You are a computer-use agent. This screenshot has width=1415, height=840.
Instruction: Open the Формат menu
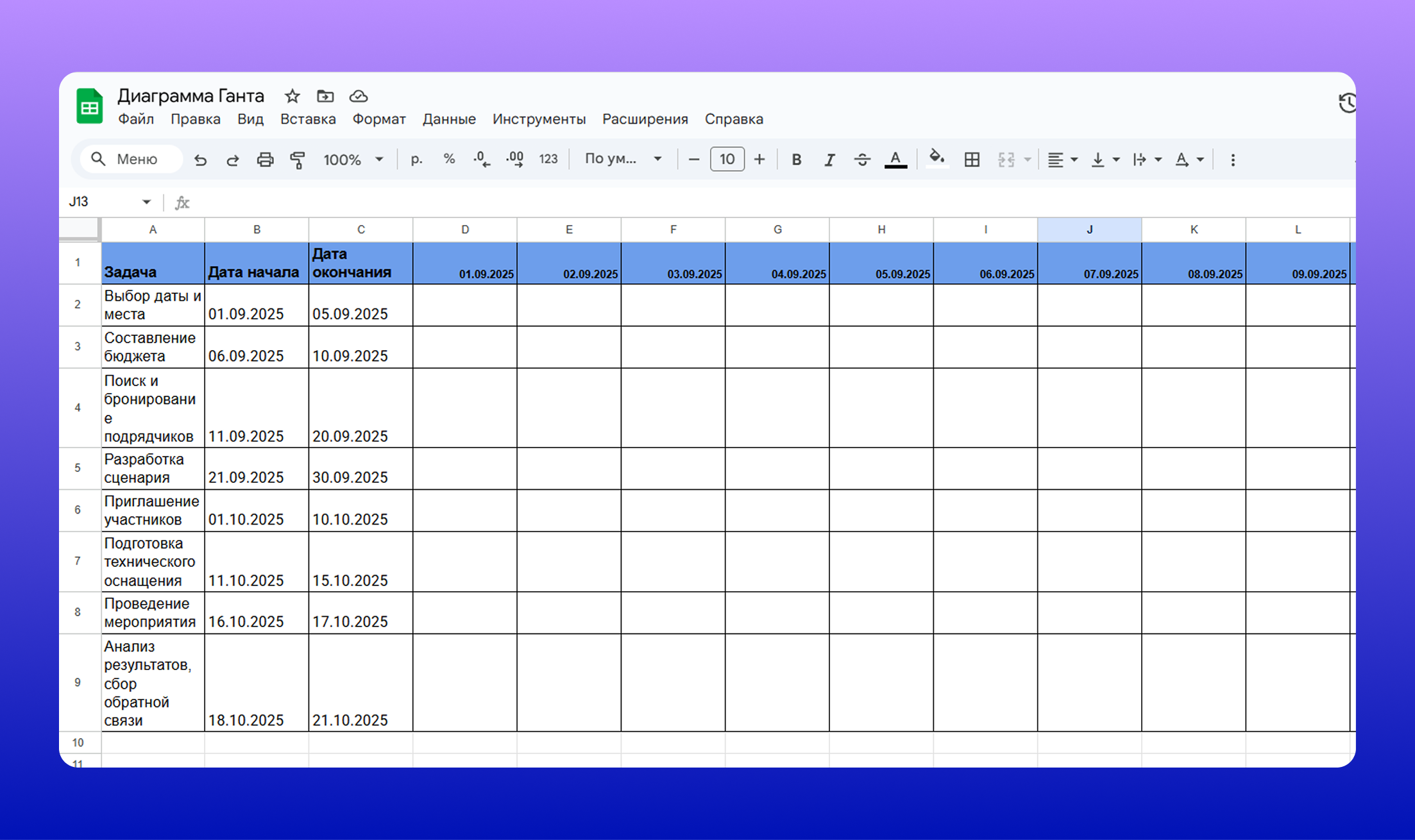378,119
